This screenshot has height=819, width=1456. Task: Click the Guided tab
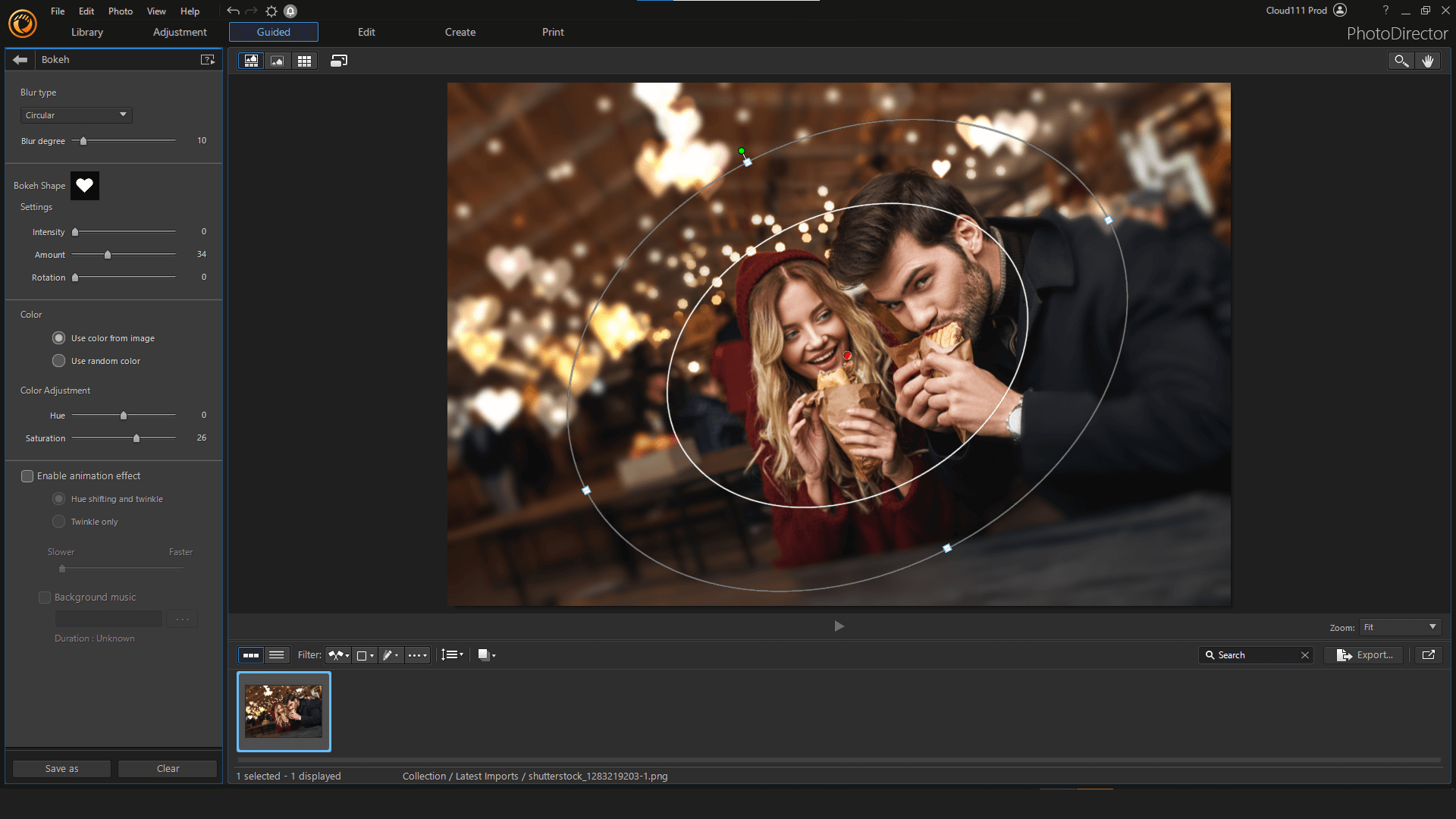pos(273,32)
